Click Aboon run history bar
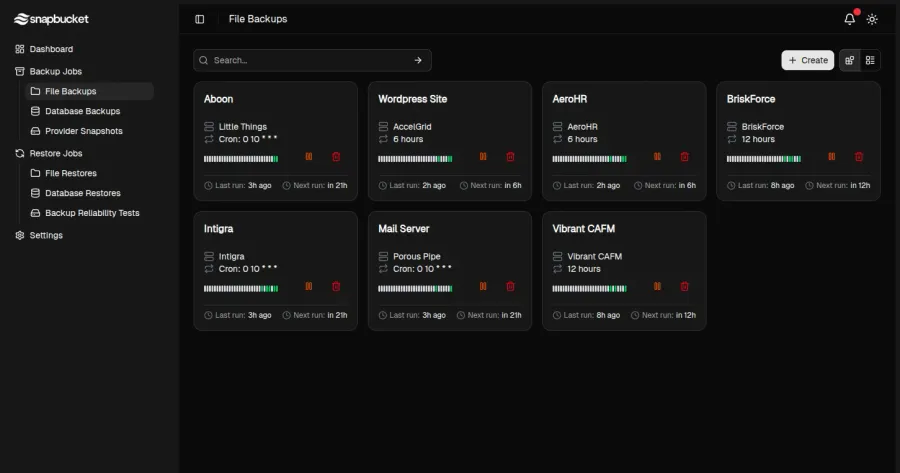 point(241,159)
